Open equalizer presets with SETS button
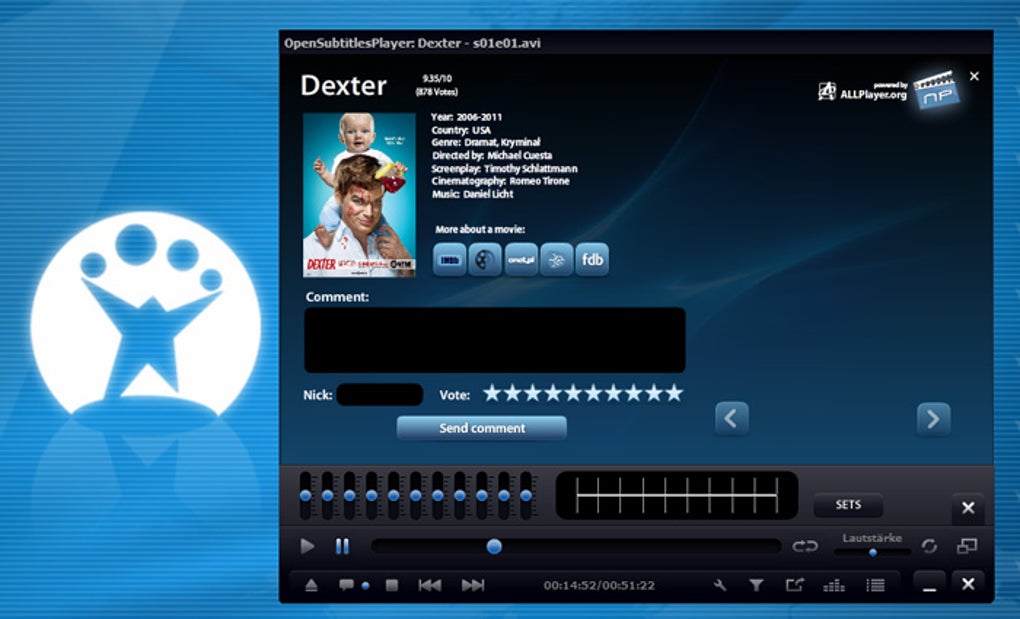The image size is (1020, 619). pyautogui.click(x=848, y=505)
